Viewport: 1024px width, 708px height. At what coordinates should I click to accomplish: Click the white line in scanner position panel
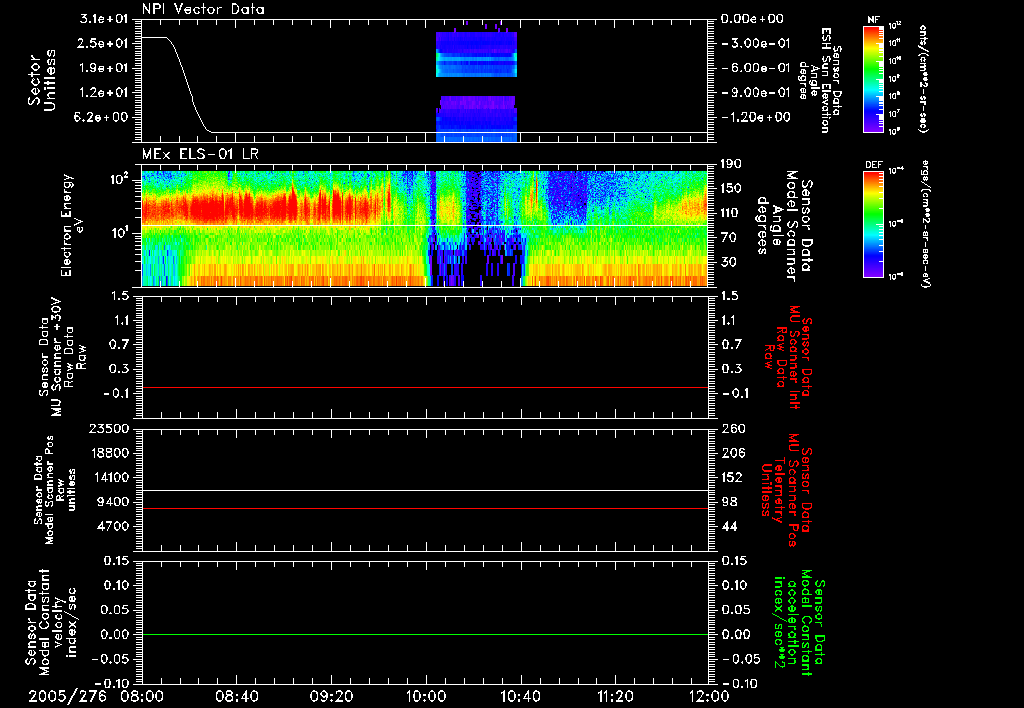pos(425,490)
